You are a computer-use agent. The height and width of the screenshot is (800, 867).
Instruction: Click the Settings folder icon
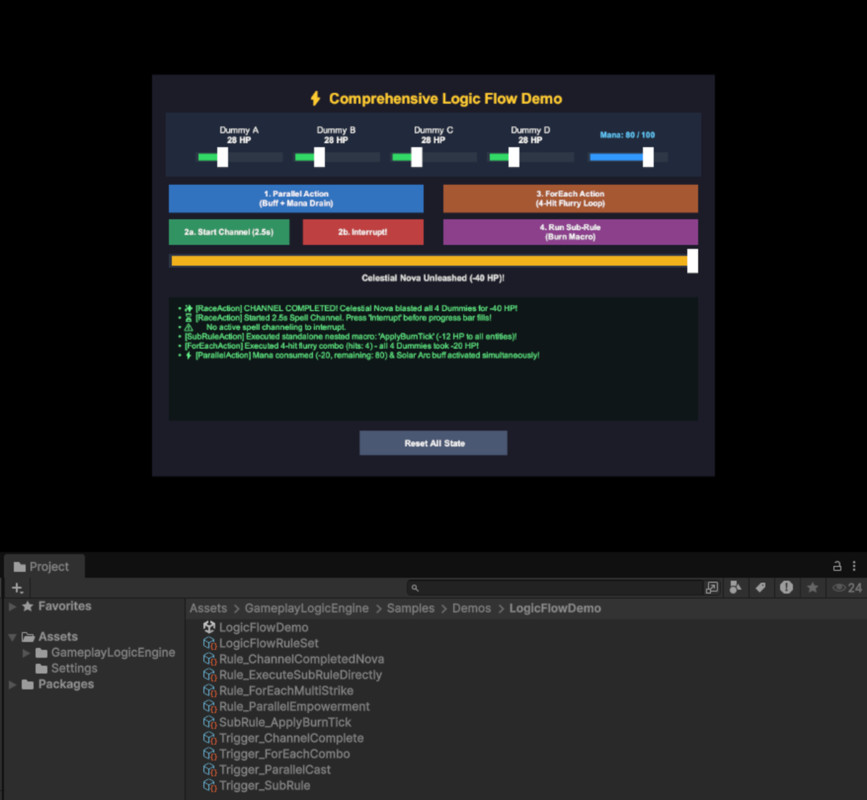pos(41,668)
